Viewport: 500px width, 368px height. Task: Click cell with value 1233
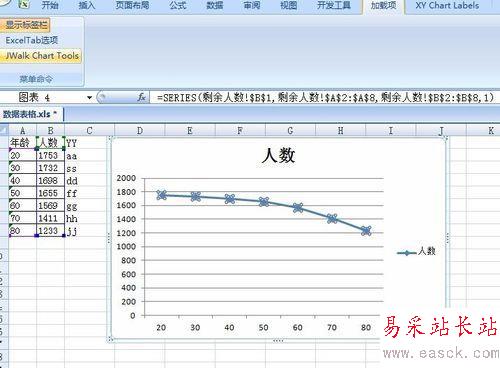(50, 231)
